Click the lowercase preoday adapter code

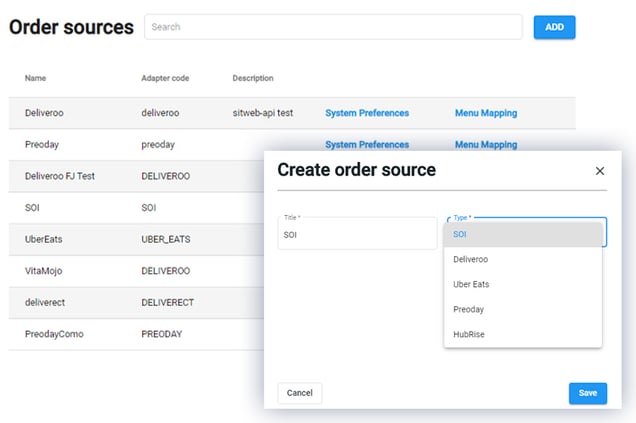click(x=158, y=145)
